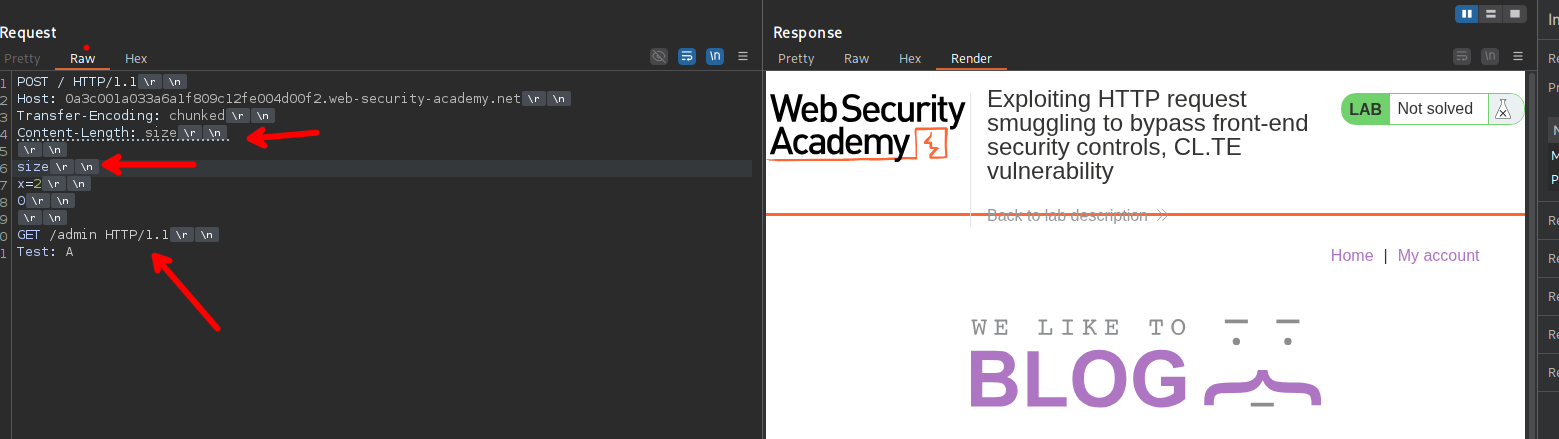The width and height of the screenshot is (1559, 439).
Task: Open Response panel hamburger options menu
Action: pyautogui.click(x=1518, y=57)
